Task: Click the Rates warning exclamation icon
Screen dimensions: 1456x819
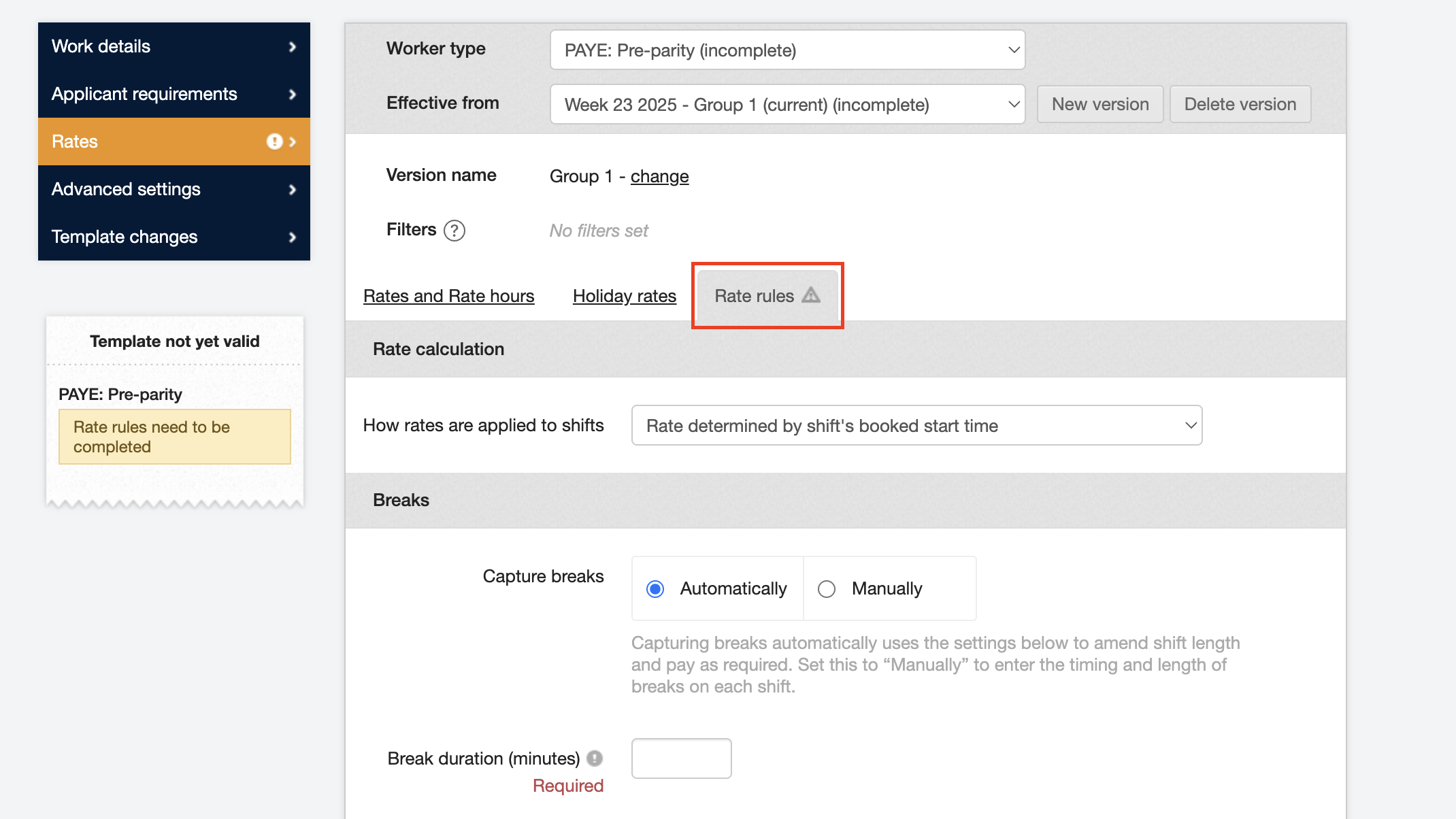Action: (274, 141)
